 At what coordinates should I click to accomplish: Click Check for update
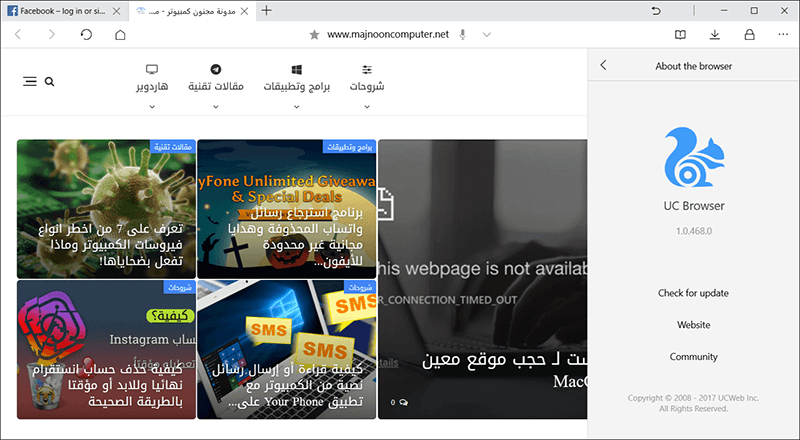(x=693, y=293)
